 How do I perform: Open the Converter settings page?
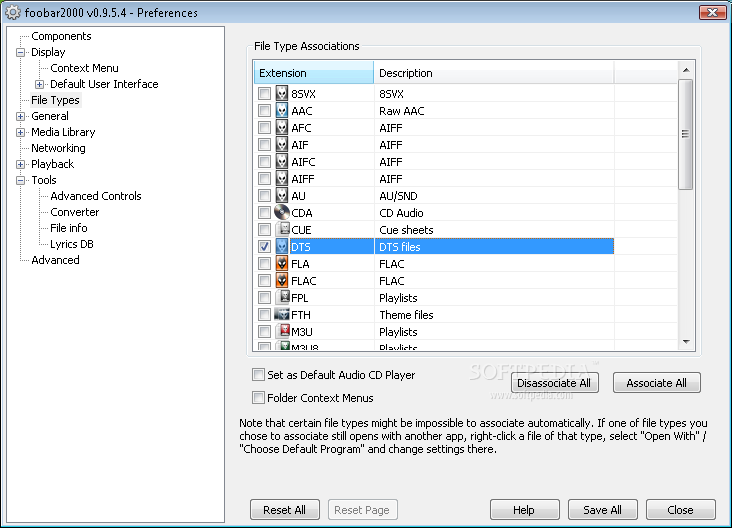(75, 212)
